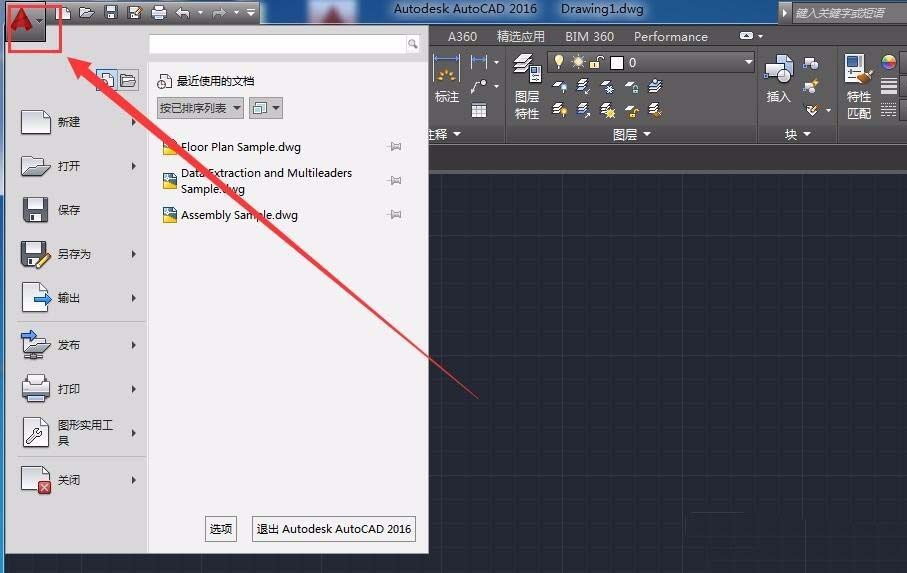The width and height of the screenshot is (907, 573).
Task: Open Undo history dropdown arrow
Action: coord(200,12)
